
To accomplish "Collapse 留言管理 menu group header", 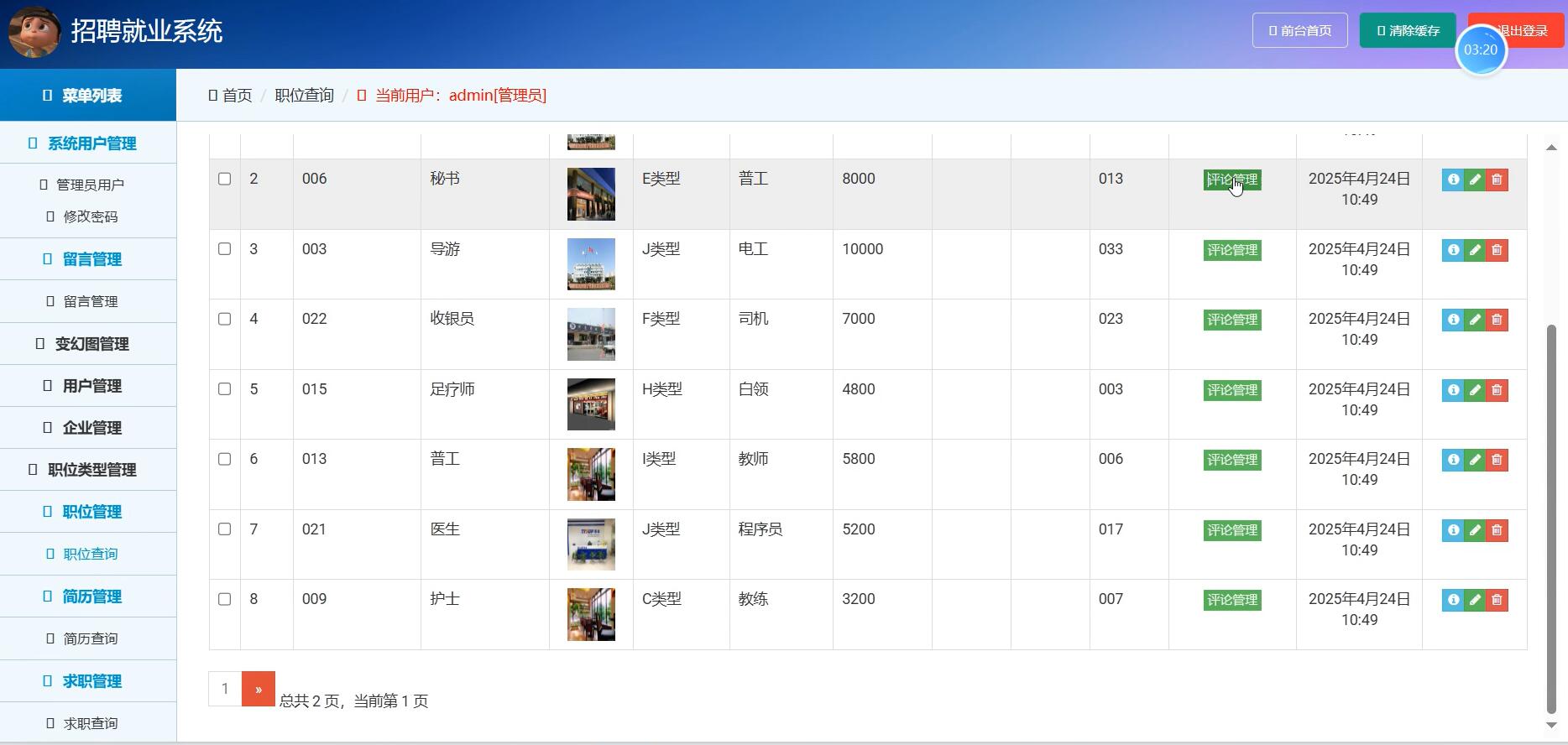I will tap(88, 259).
